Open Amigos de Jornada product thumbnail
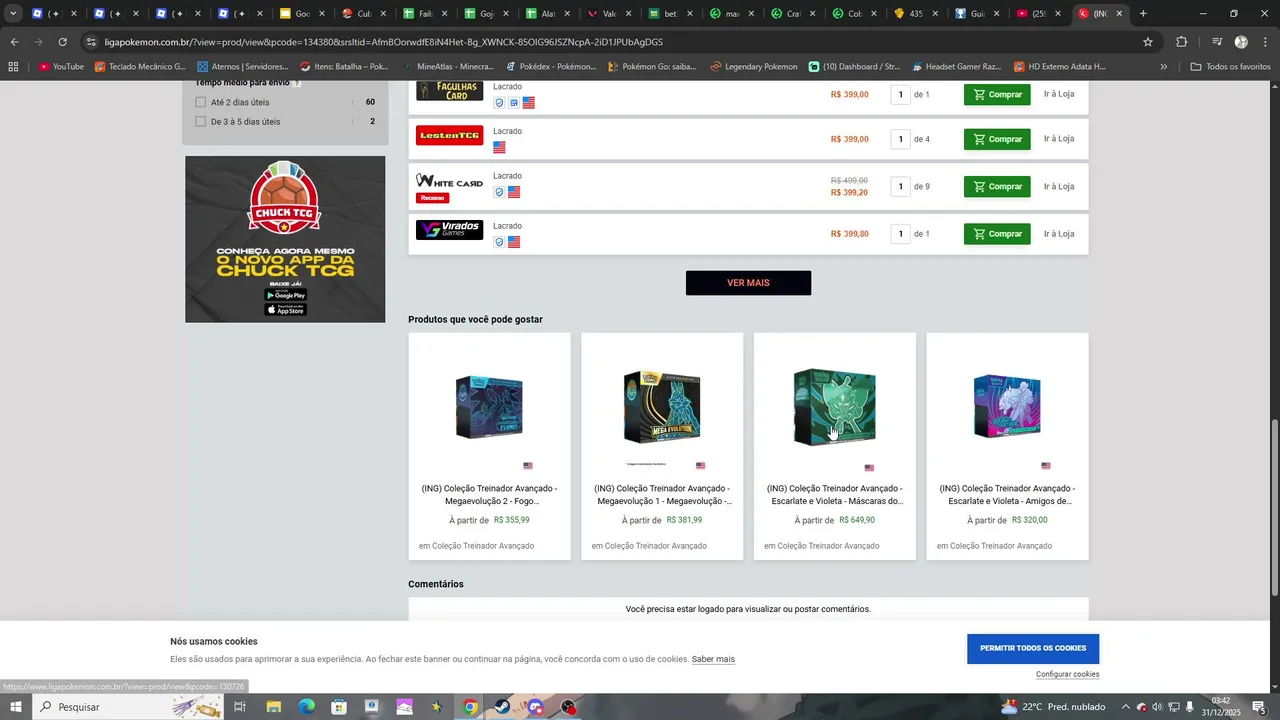Image resolution: width=1280 pixels, height=720 pixels. click(x=1007, y=407)
